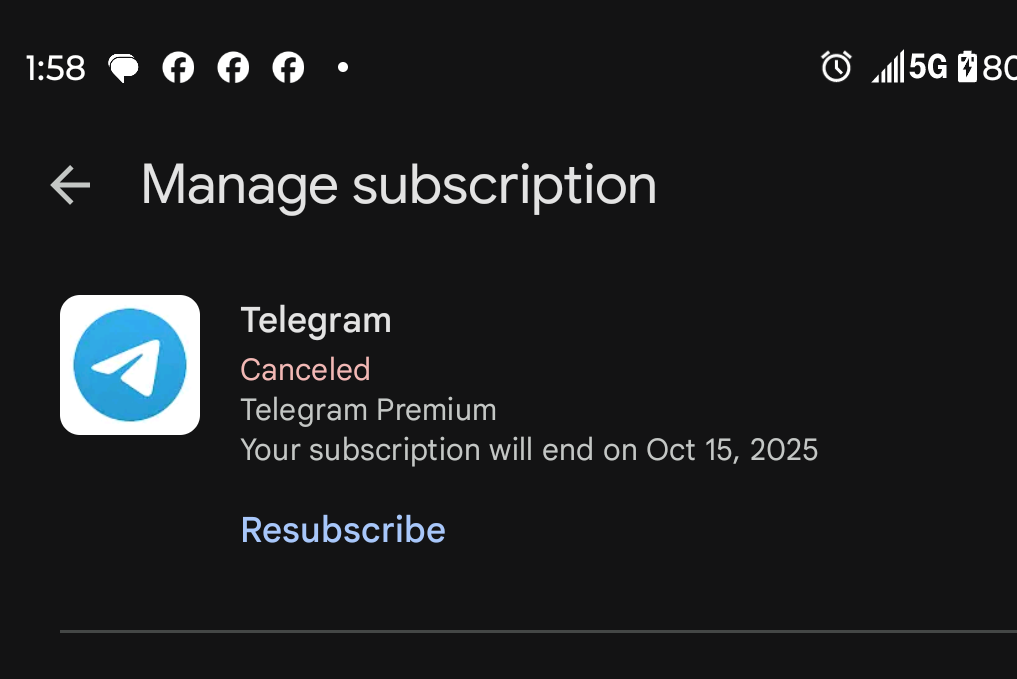1017x679 pixels.
Task: Tap the signal strength bars icon
Action: [x=887, y=67]
